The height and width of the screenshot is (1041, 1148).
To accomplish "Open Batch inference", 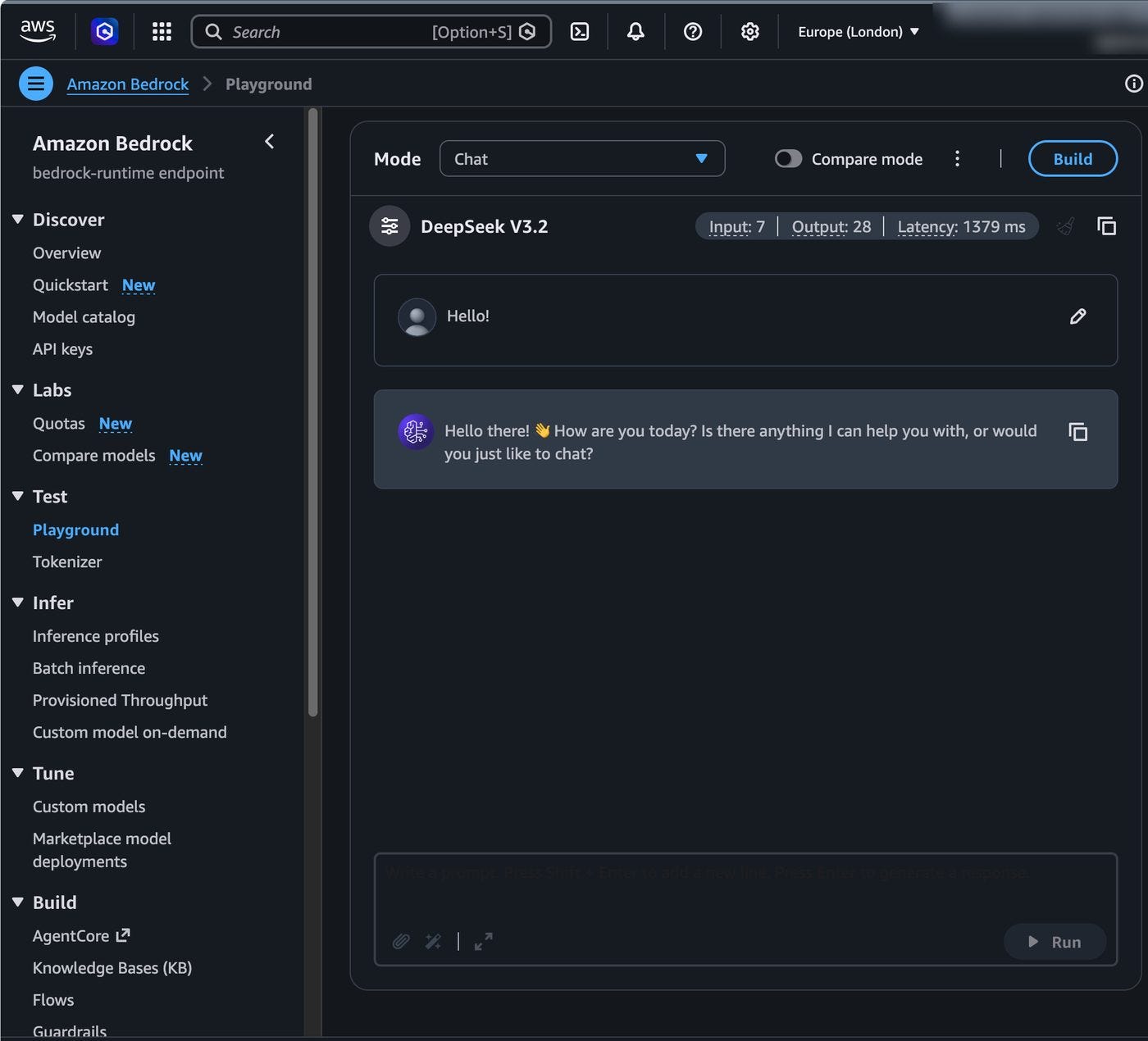I will click(89, 668).
